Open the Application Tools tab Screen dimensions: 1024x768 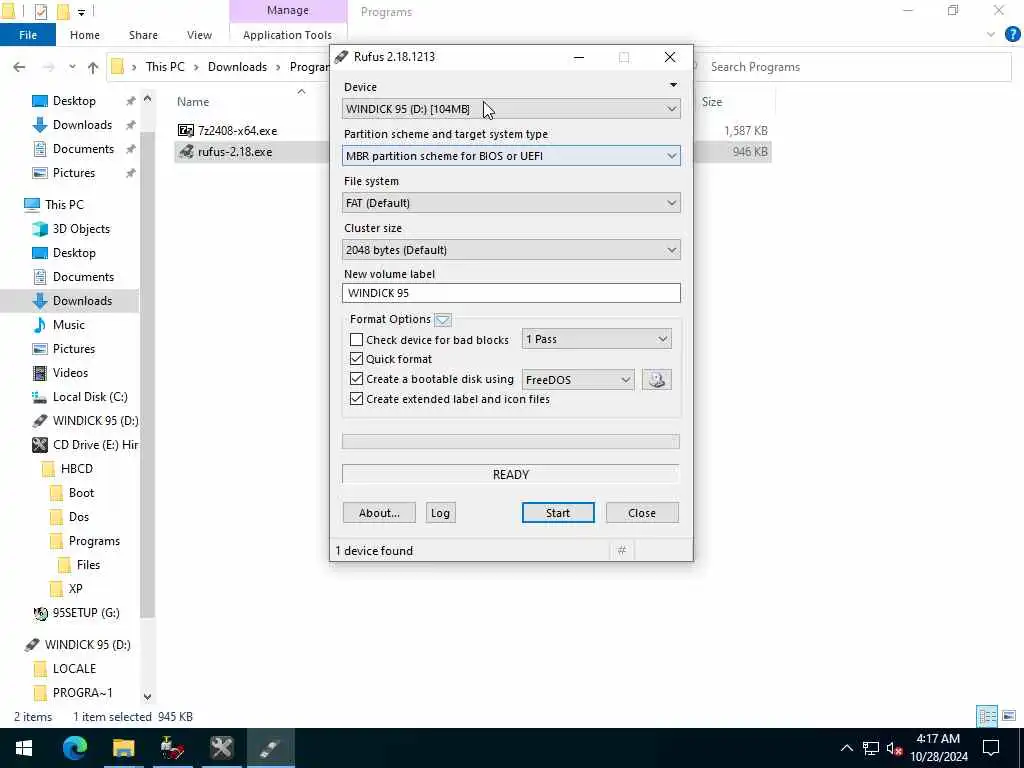point(287,35)
